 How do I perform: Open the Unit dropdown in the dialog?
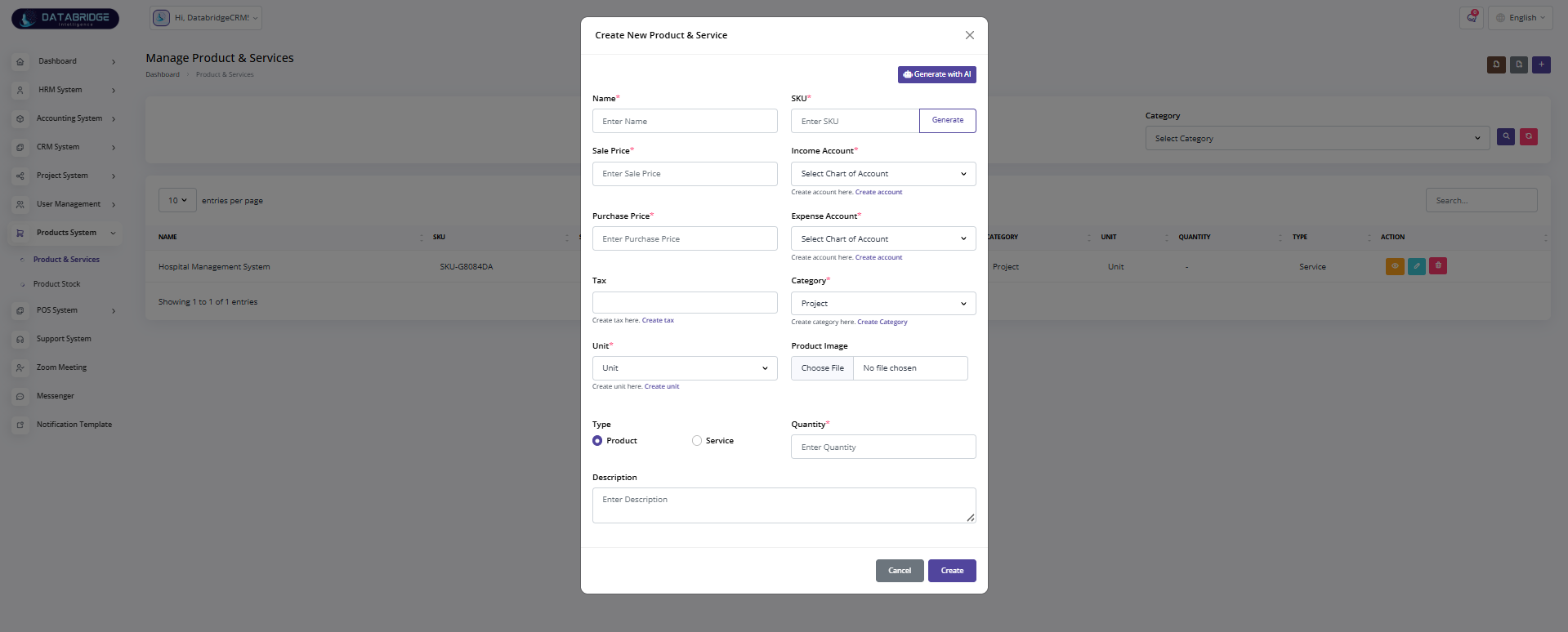click(685, 368)
